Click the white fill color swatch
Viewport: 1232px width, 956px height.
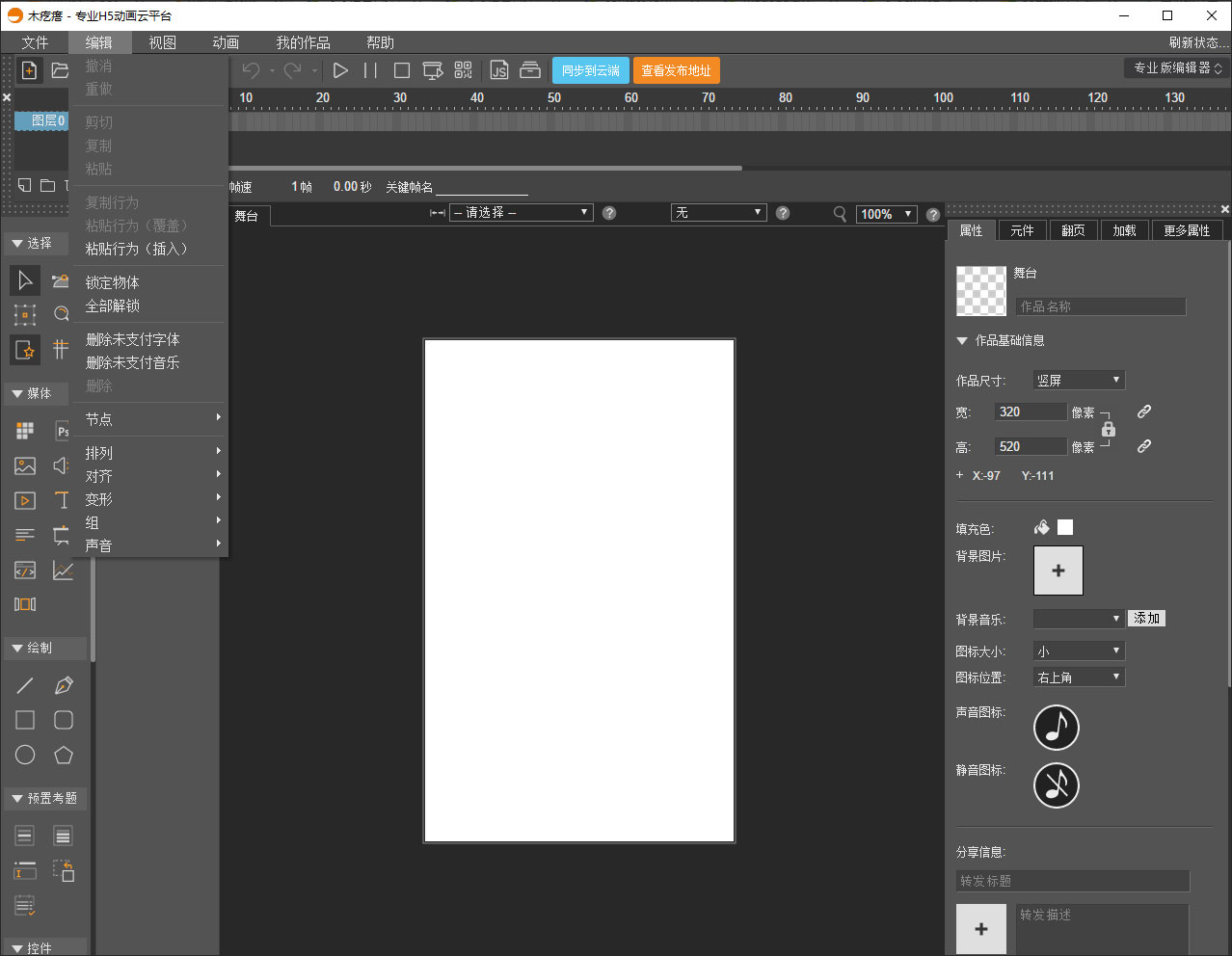pos(1065,527)
